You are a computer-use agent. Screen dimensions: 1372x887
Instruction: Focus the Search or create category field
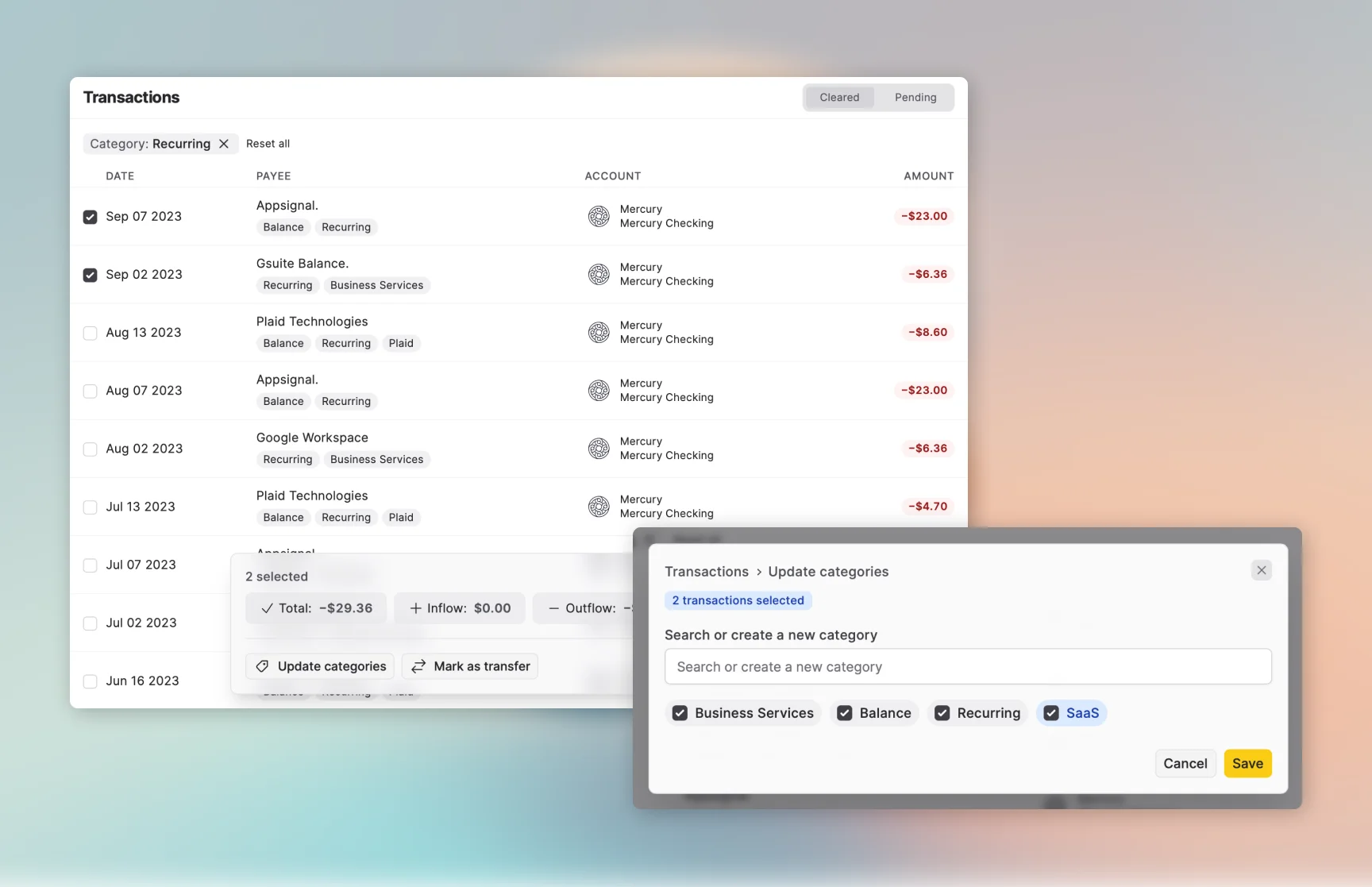(967, 667)
